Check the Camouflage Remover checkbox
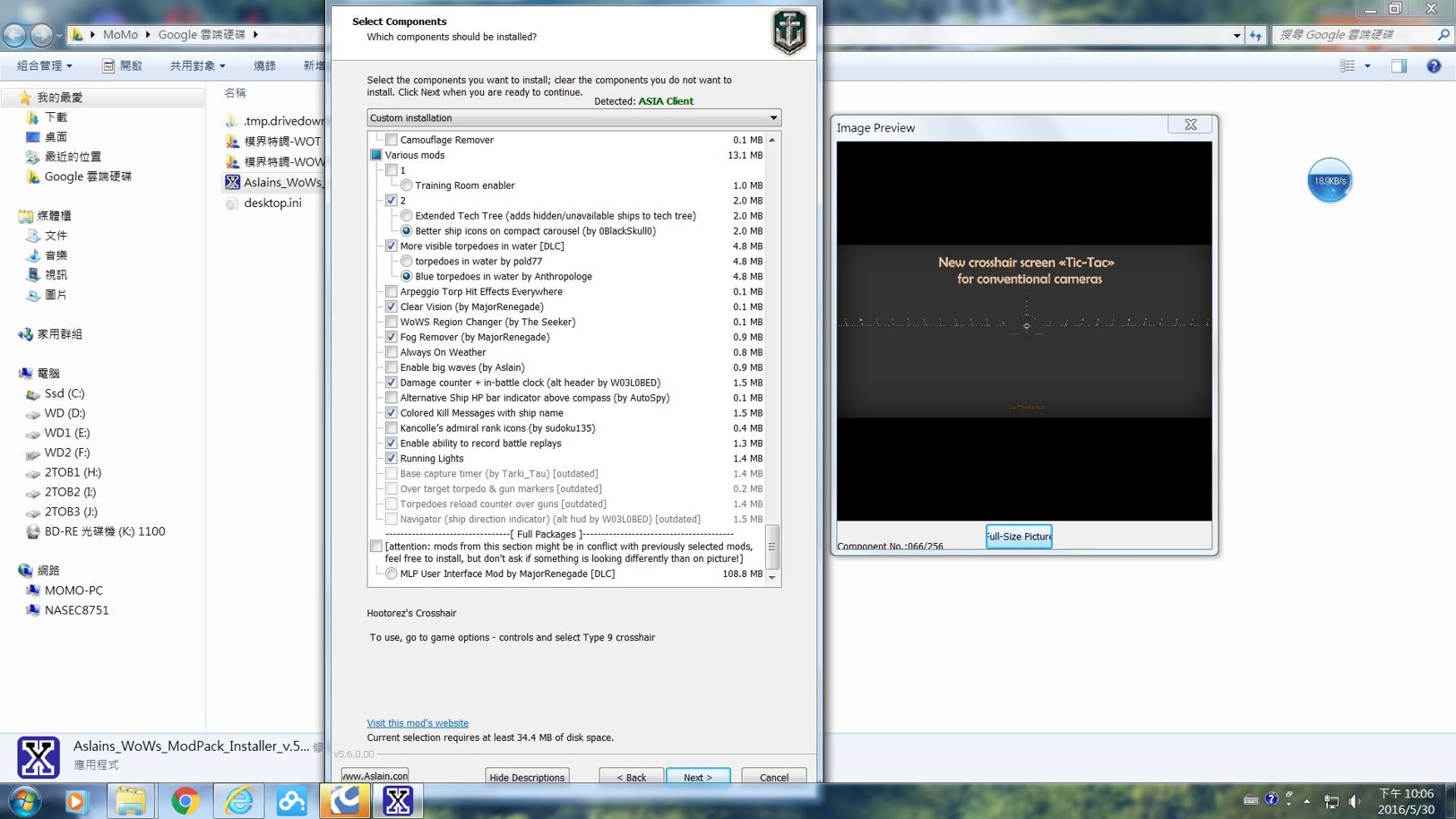Viewport: 1456px width, 819px height. (x=392, y=140)
